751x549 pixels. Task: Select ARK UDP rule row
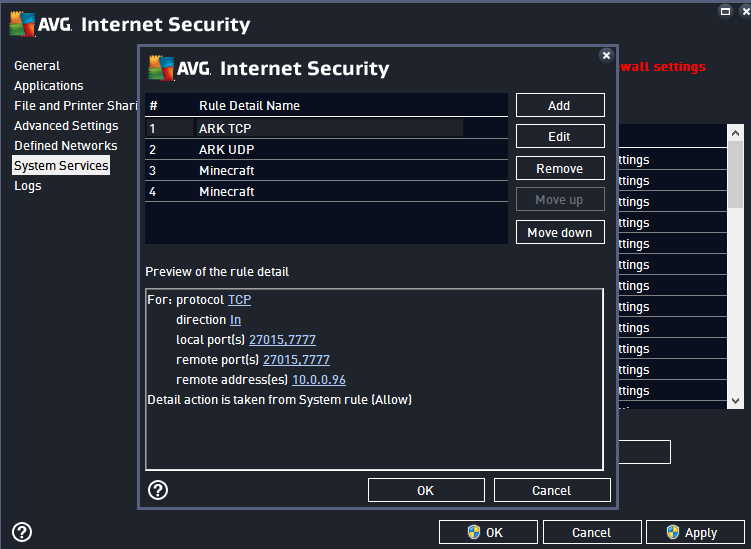(x=326, y=149)
